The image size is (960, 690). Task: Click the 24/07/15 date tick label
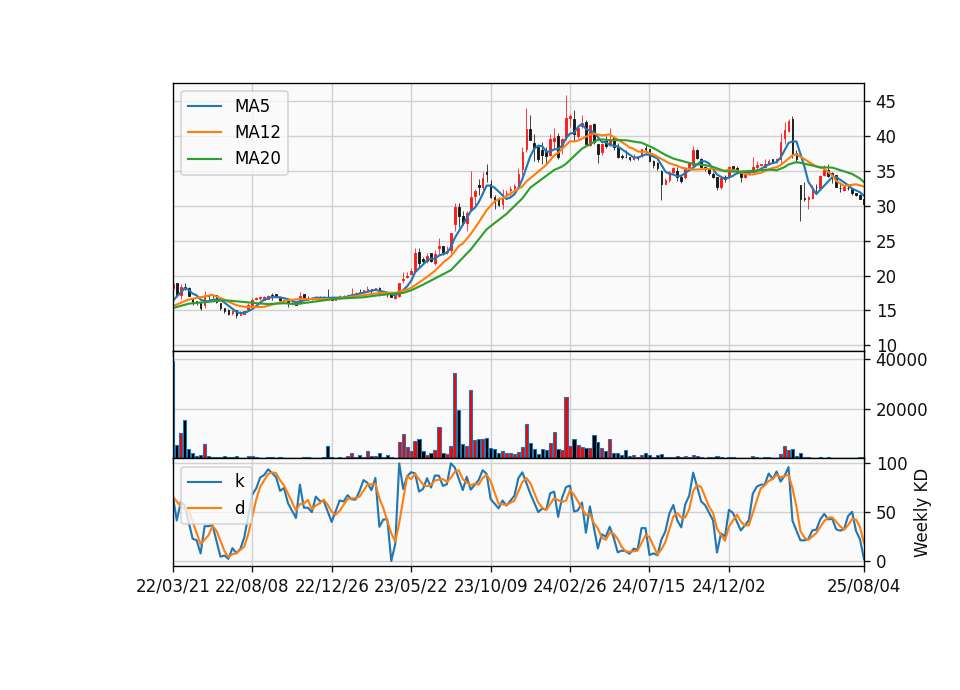coord(649,586)
